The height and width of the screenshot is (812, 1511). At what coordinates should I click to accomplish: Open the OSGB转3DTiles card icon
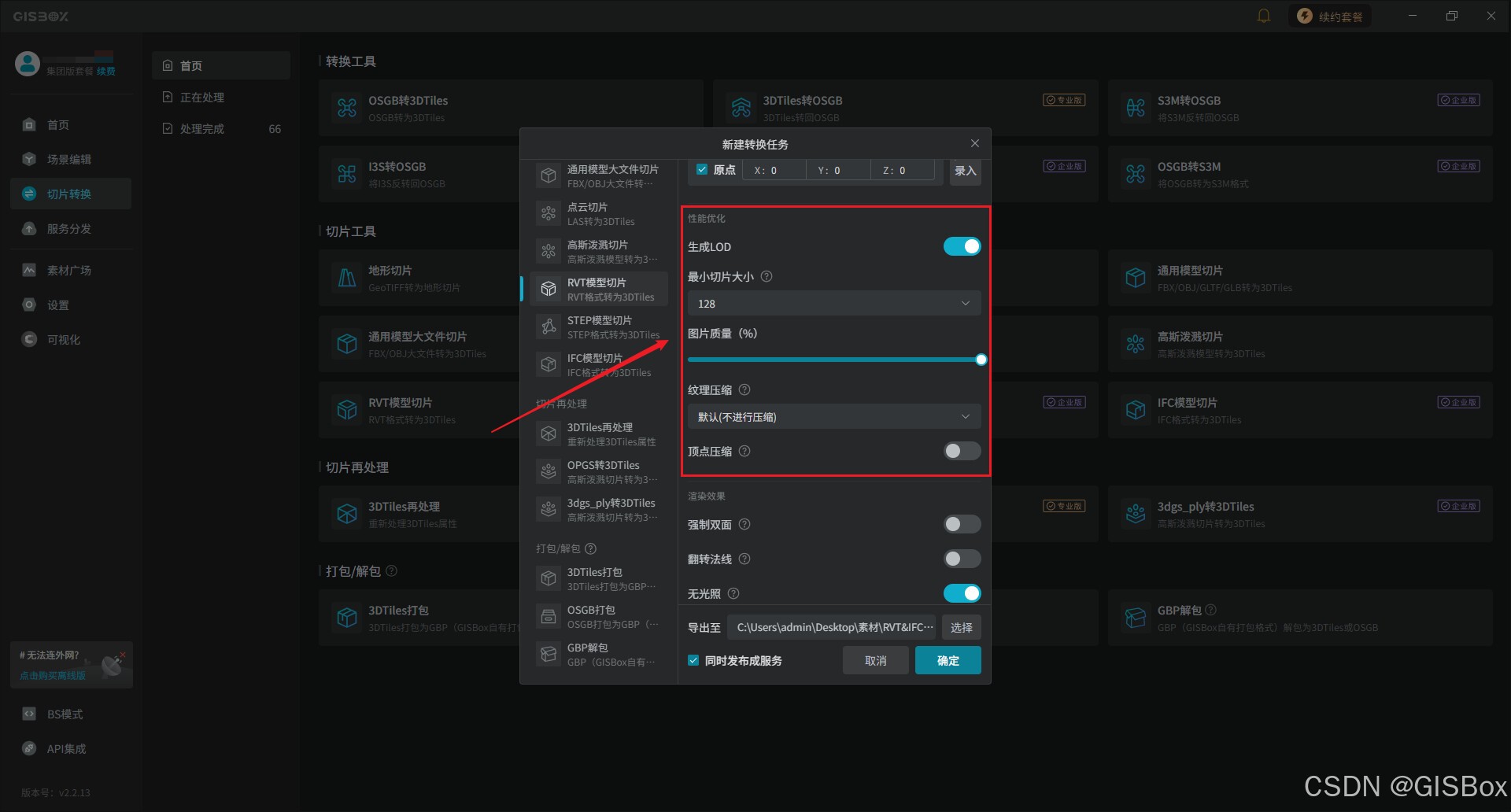click(x=347, y=108)
